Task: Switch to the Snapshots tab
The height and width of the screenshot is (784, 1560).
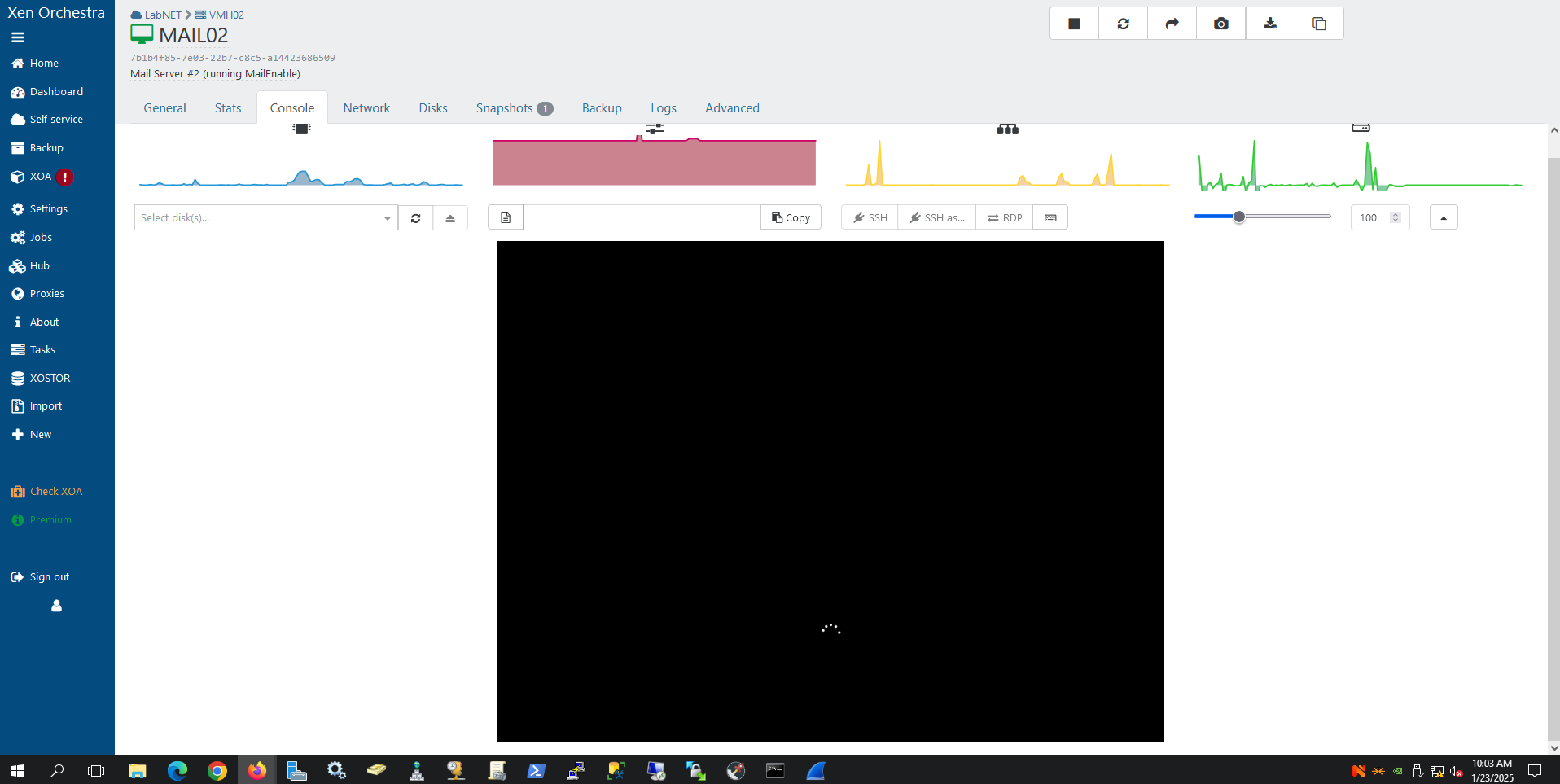Action: (515, 108)
